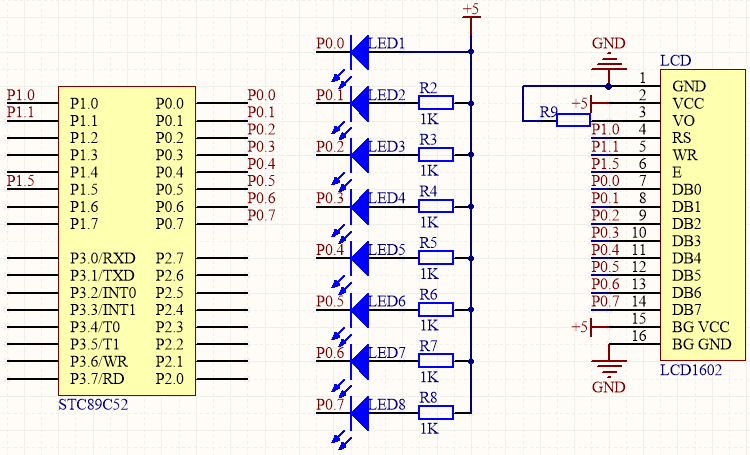
Task: Select resistor R2 symbol
Action: click(x=436, y=101)
